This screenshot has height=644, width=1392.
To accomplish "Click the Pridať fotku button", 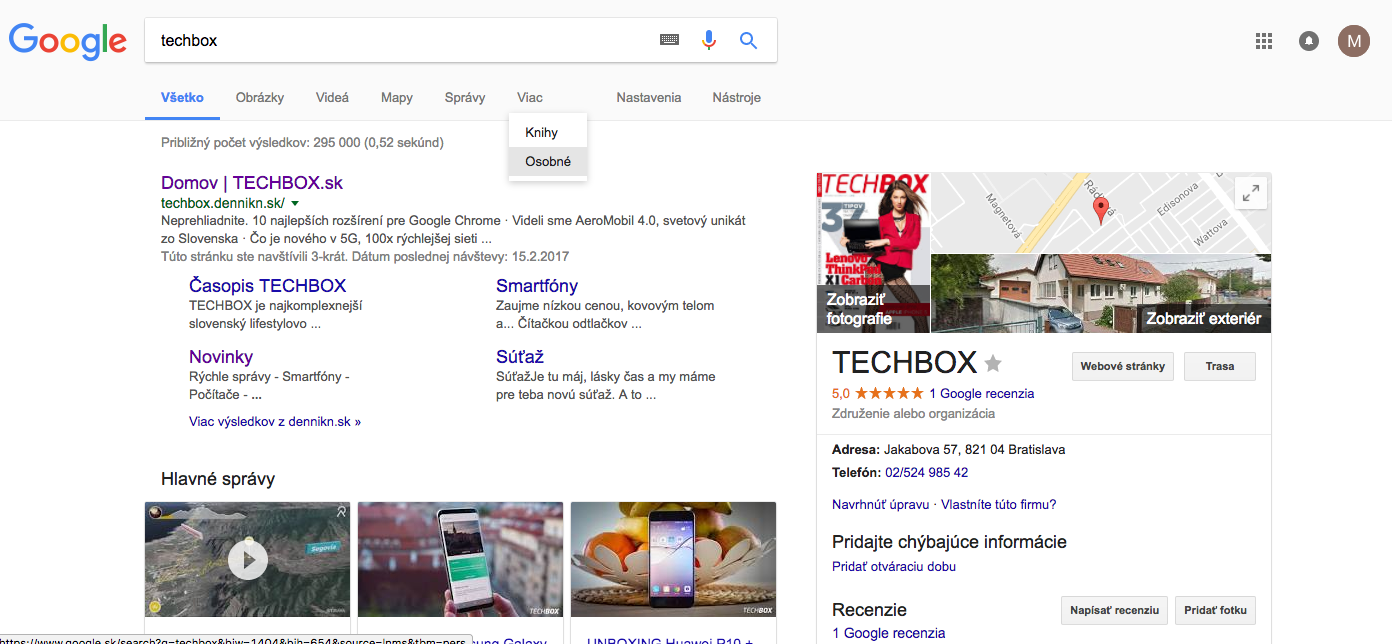I will (x=1216, y=610).
